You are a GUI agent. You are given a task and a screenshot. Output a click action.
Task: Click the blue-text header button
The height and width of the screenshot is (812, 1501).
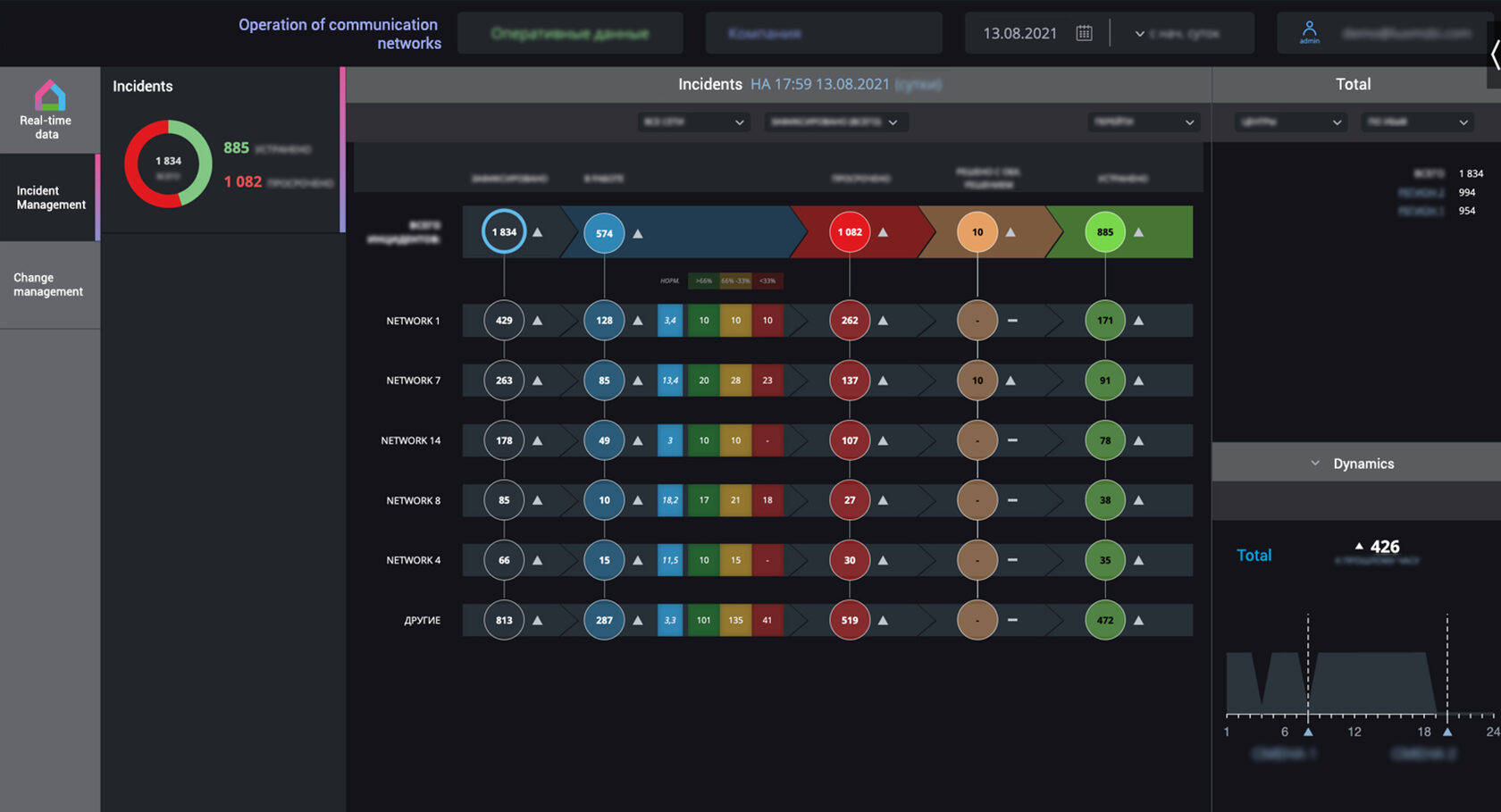pyautogui.click(x=824, y=33)
